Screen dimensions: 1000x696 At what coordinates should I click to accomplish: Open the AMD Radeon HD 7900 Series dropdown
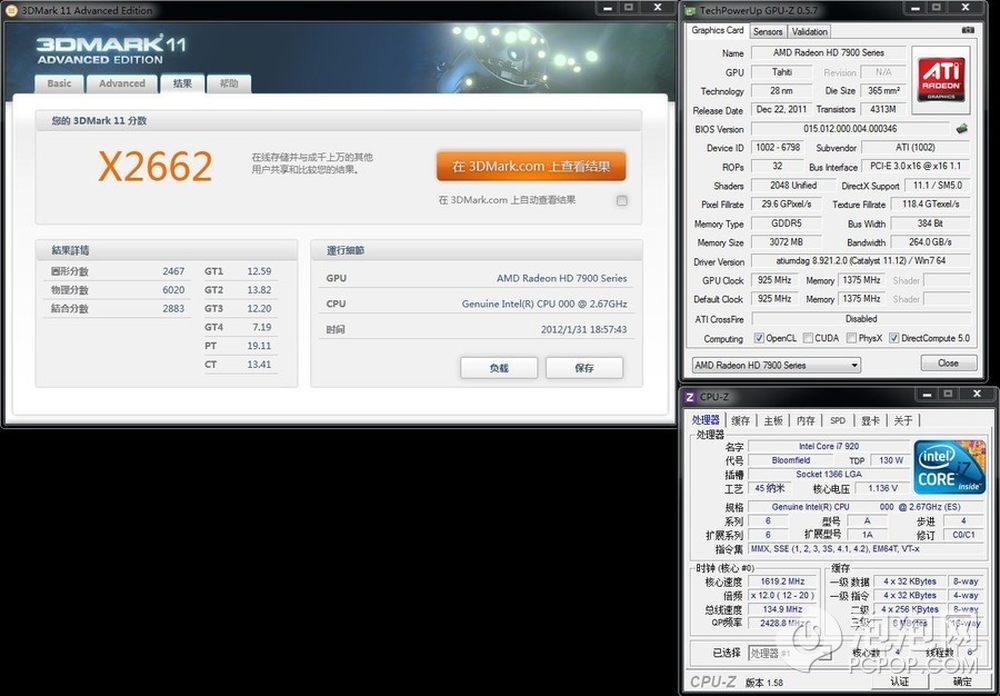tap(776, 365)
